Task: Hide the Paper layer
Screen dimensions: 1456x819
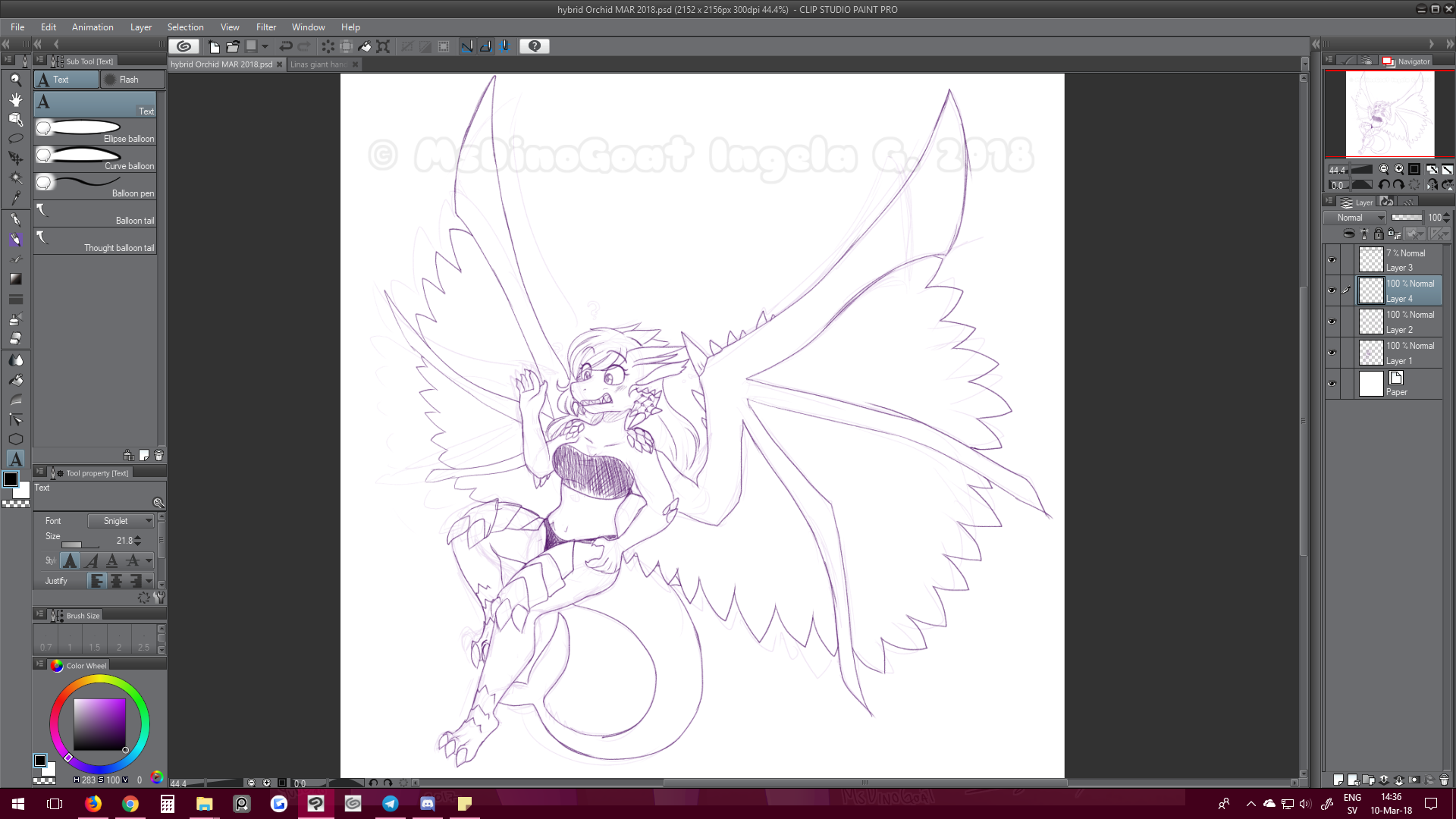Action: coord(1332,384)
